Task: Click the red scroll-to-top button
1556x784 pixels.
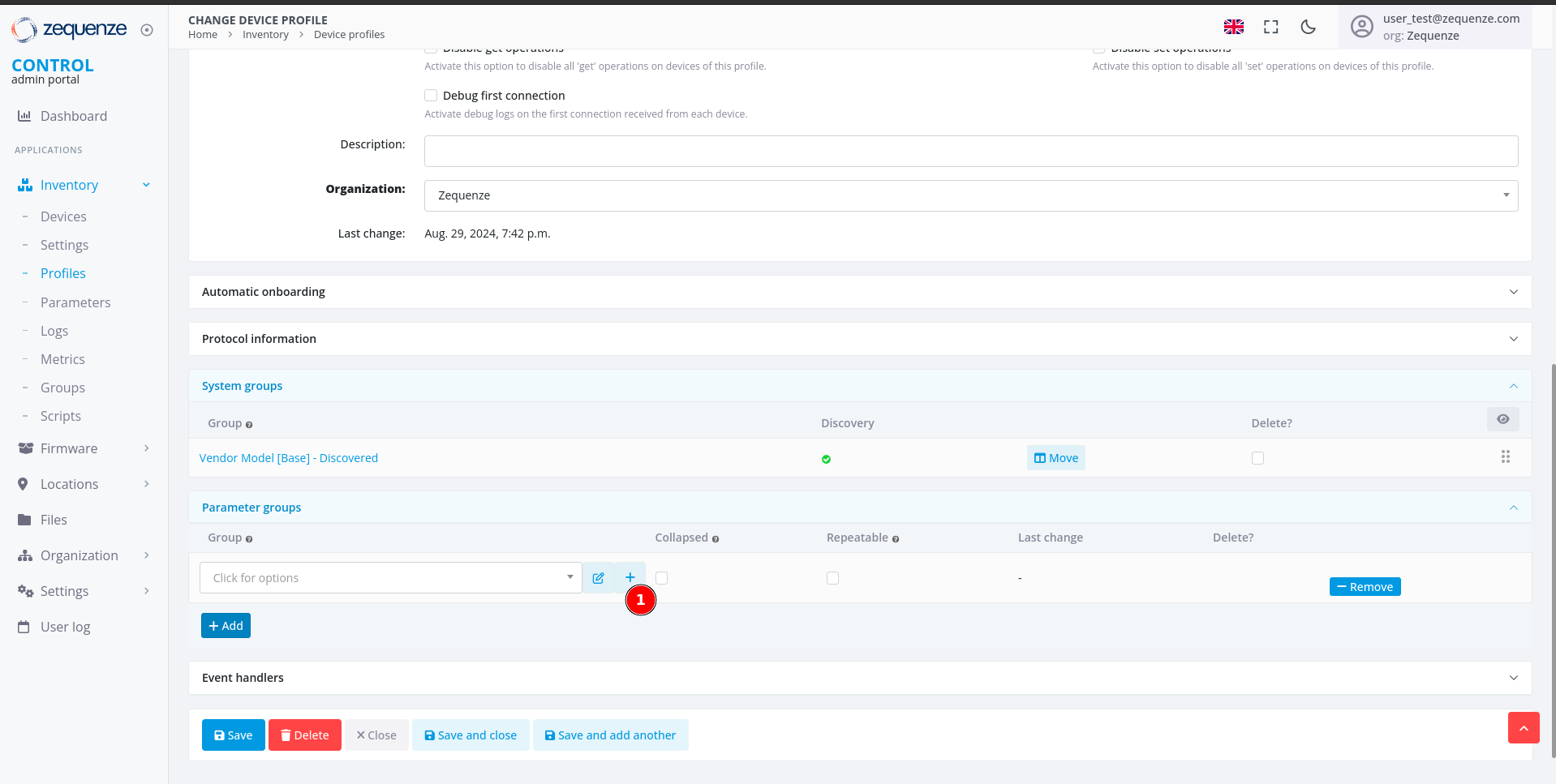Action: pos(1523,728)
